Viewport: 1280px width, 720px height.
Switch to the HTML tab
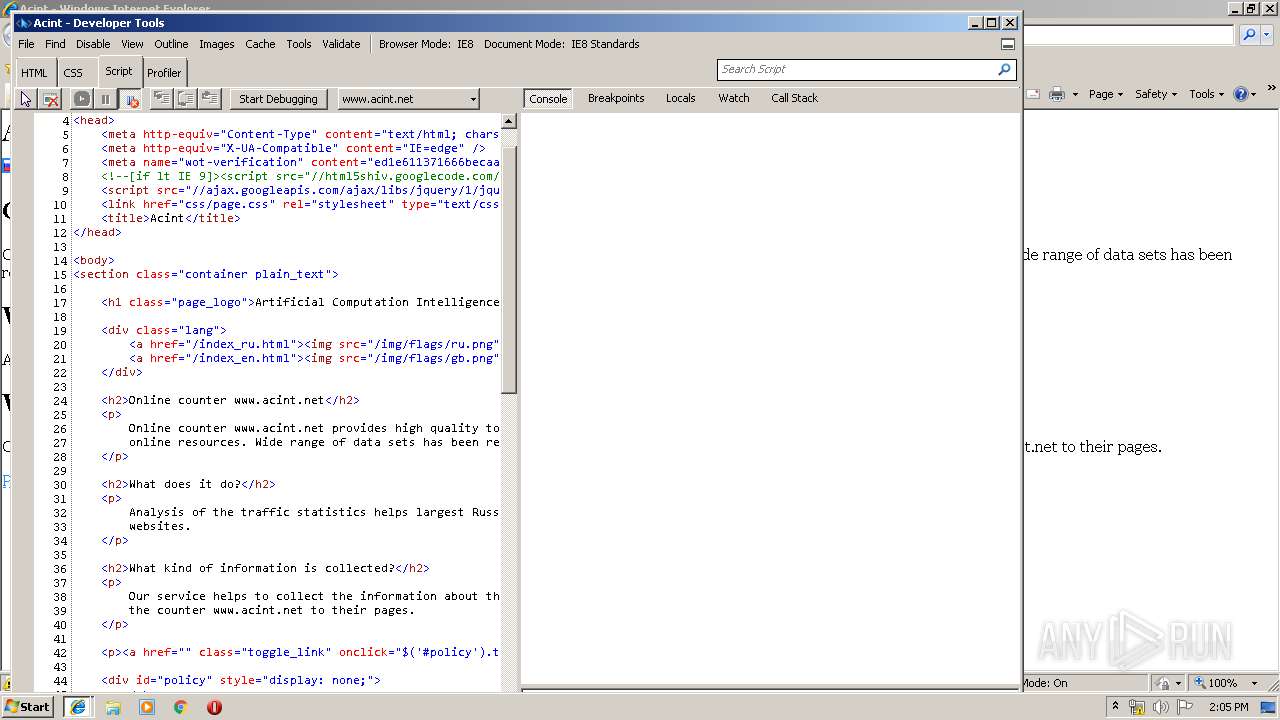34,73
